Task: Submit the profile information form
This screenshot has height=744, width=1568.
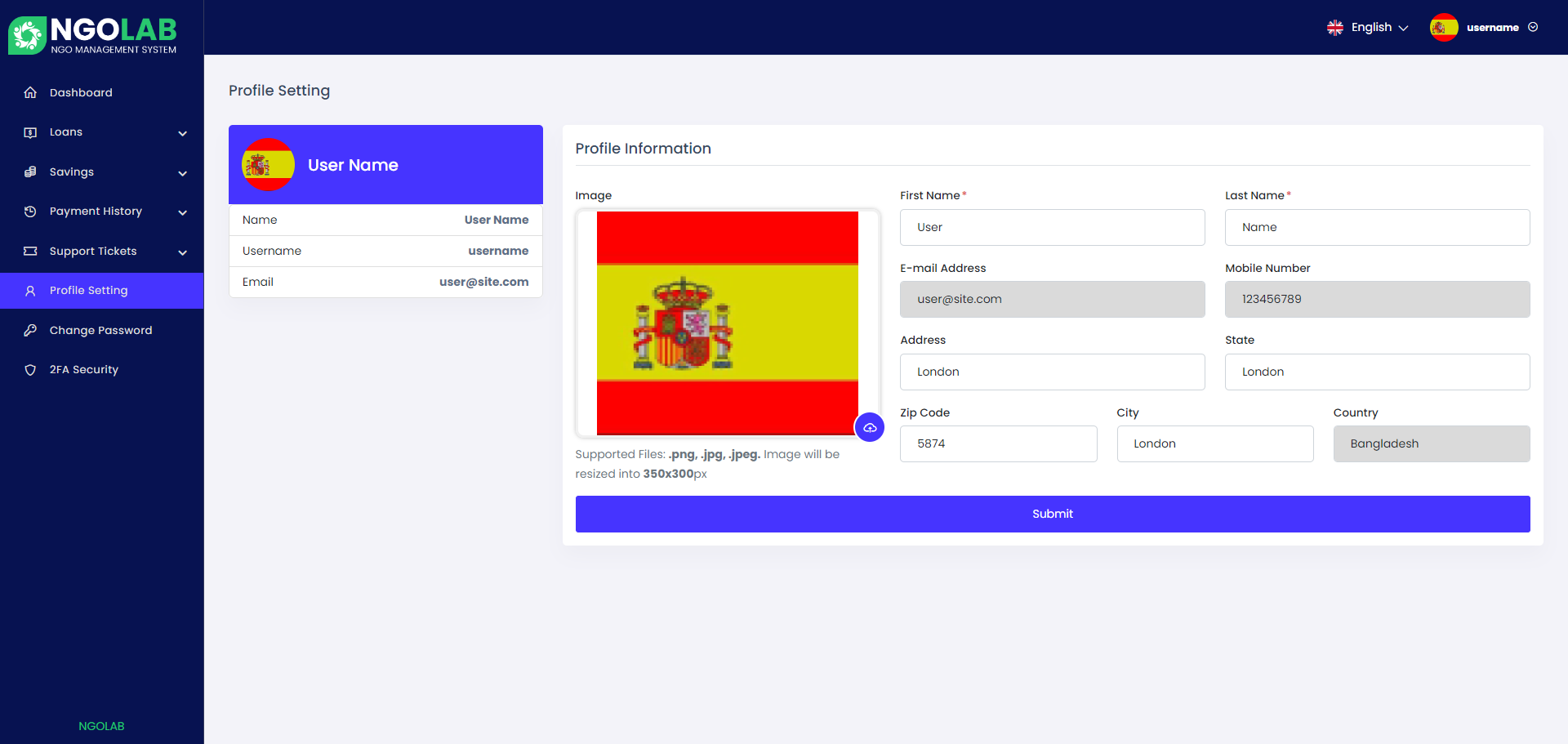Action: [1053, 514]
